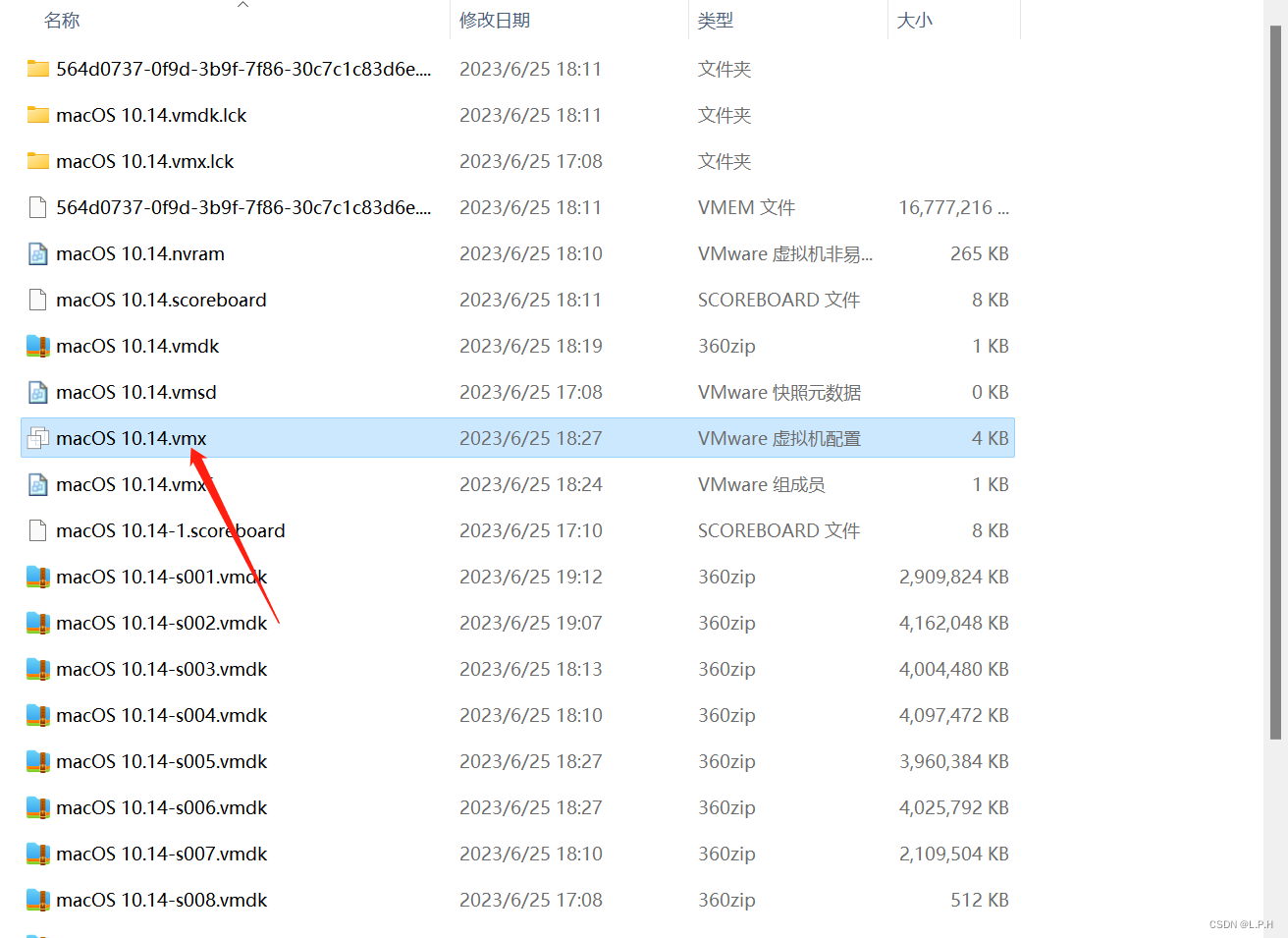The height and width of the screenshot is (938, 1288).
Task: Click the 360zip icon beside macOS 10.14-s004.vmdk
Action: point(38,715)
